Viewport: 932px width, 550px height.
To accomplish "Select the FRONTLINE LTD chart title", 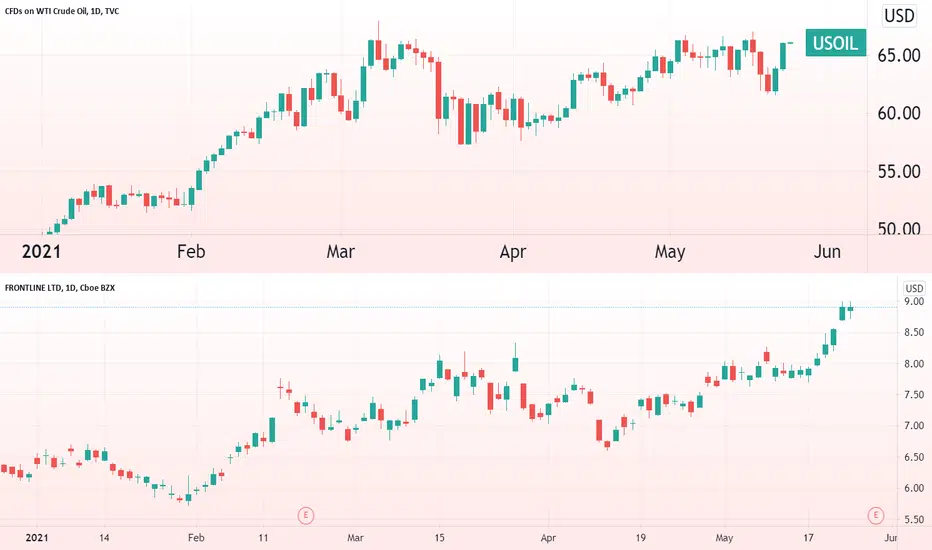I will tap(60, 288).
